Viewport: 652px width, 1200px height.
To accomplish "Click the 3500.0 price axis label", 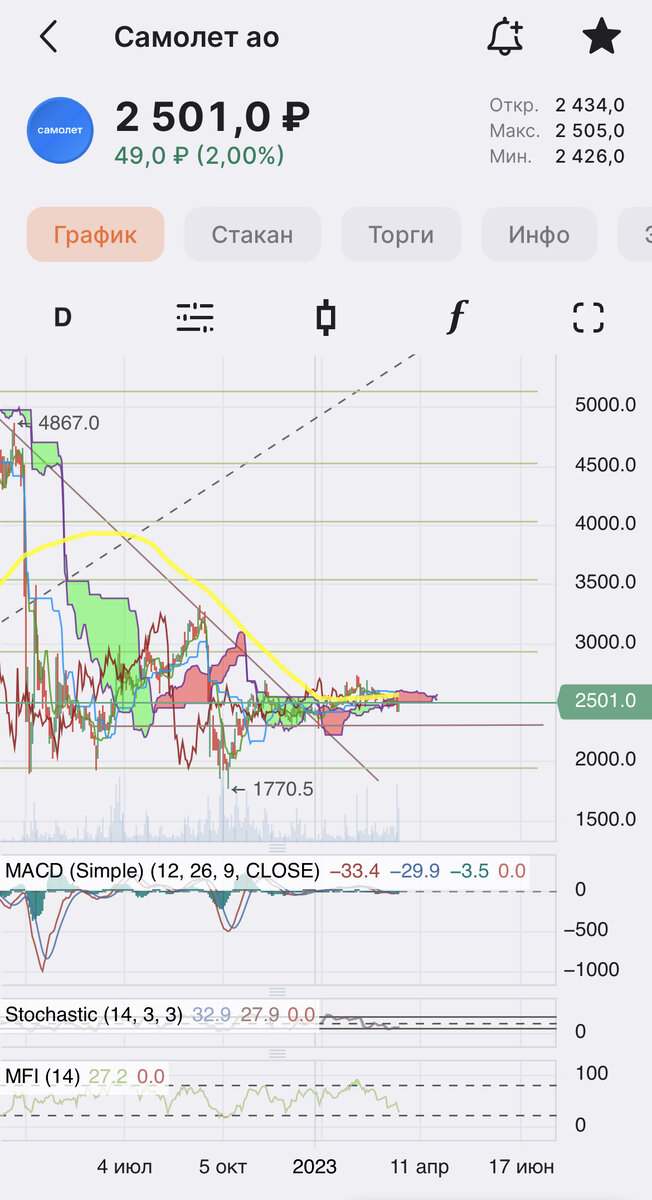I will coord(605,582).
